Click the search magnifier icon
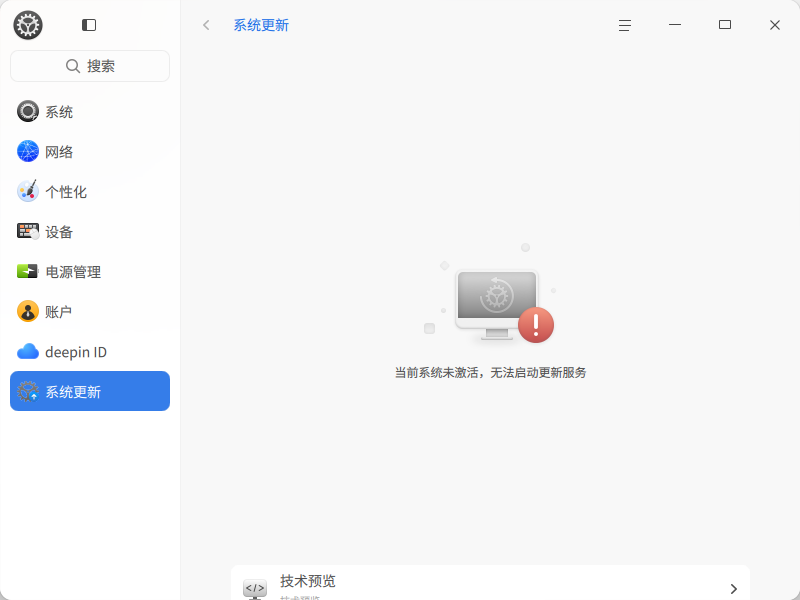This screenshot has height=600, width=800. tap(73, 66)
